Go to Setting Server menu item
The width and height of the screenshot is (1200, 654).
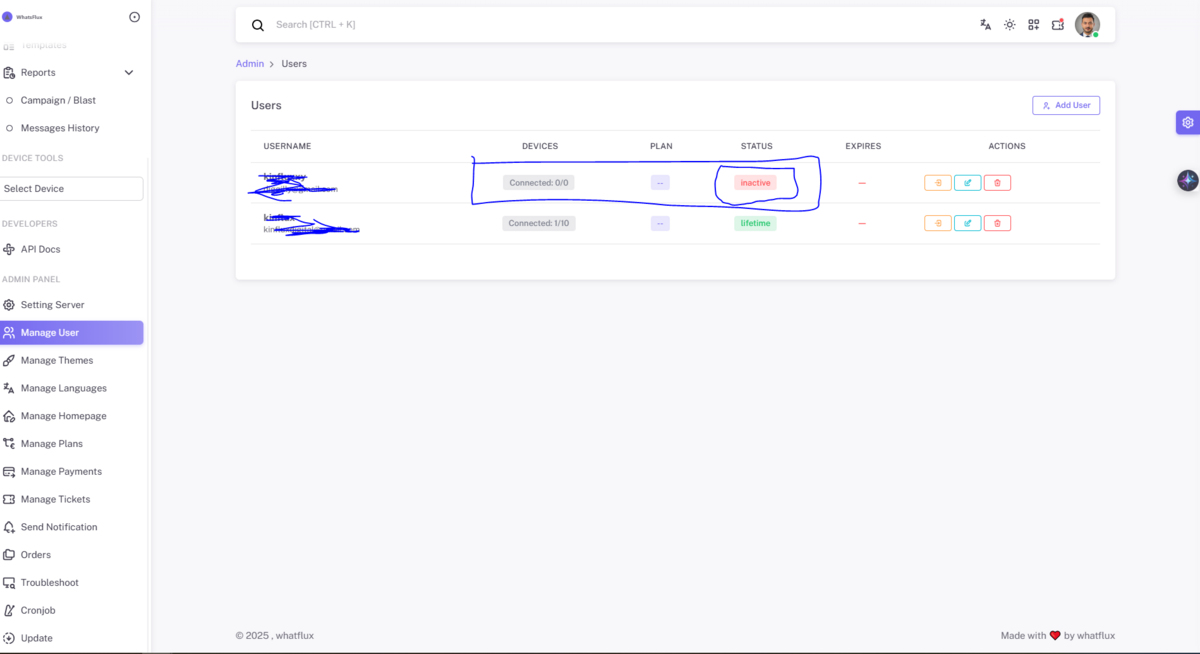52,305
